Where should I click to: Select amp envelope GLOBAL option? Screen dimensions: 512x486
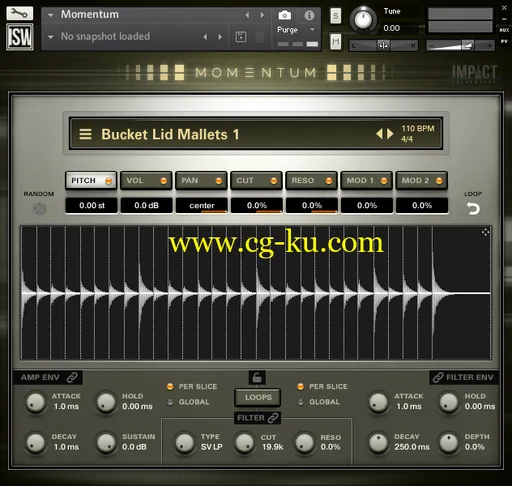click(x=188, y=402)
